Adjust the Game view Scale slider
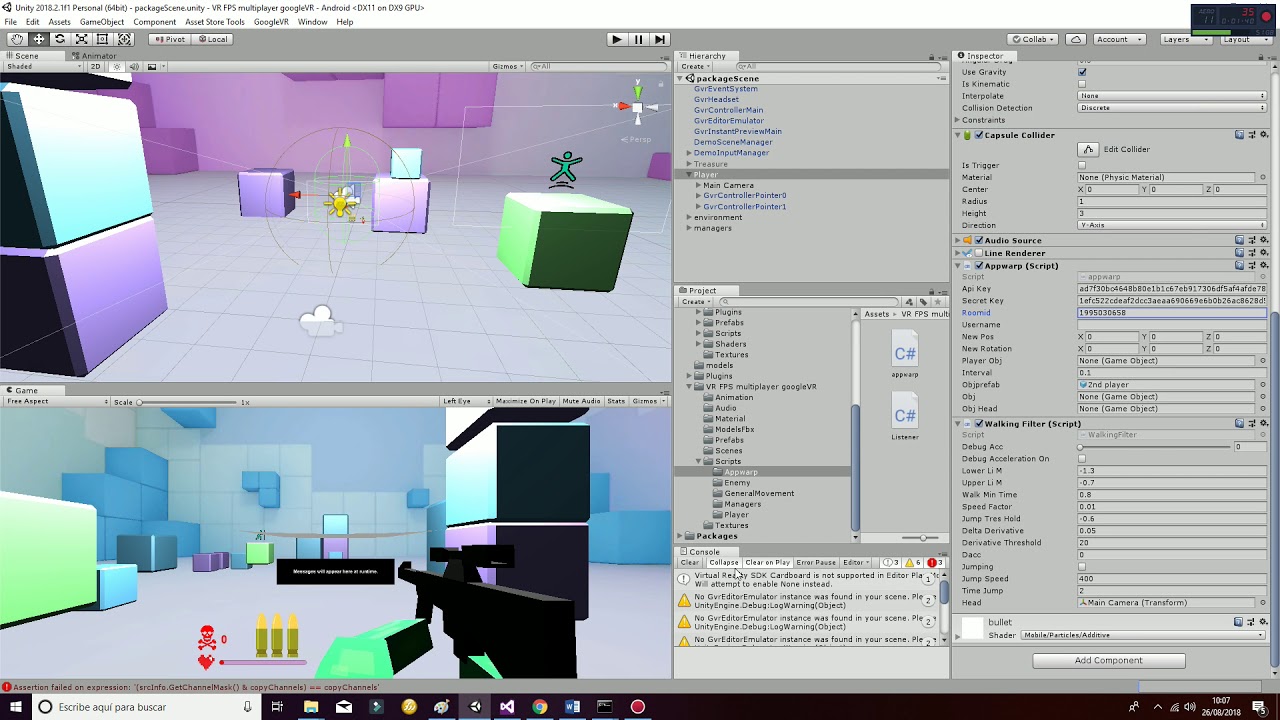This screenshot has height=720, width=1280. pyautogui.click(x=186, y=402)
